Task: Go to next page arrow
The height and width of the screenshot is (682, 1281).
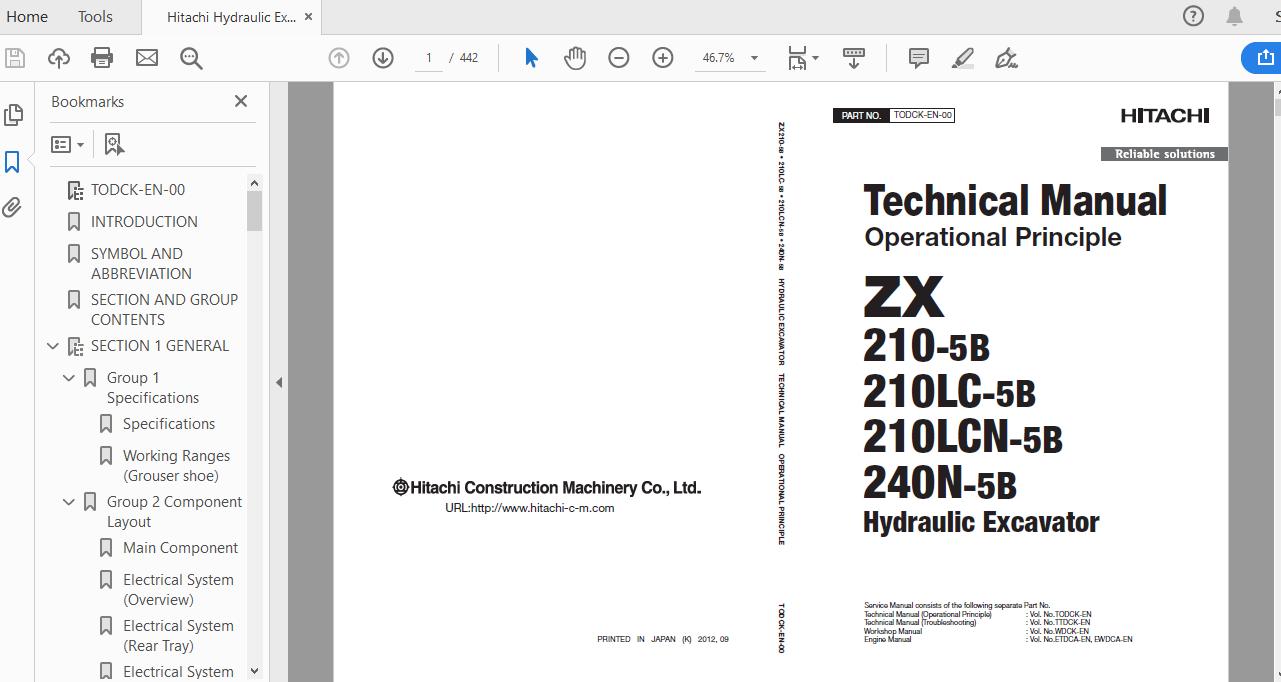Action: 383,58
